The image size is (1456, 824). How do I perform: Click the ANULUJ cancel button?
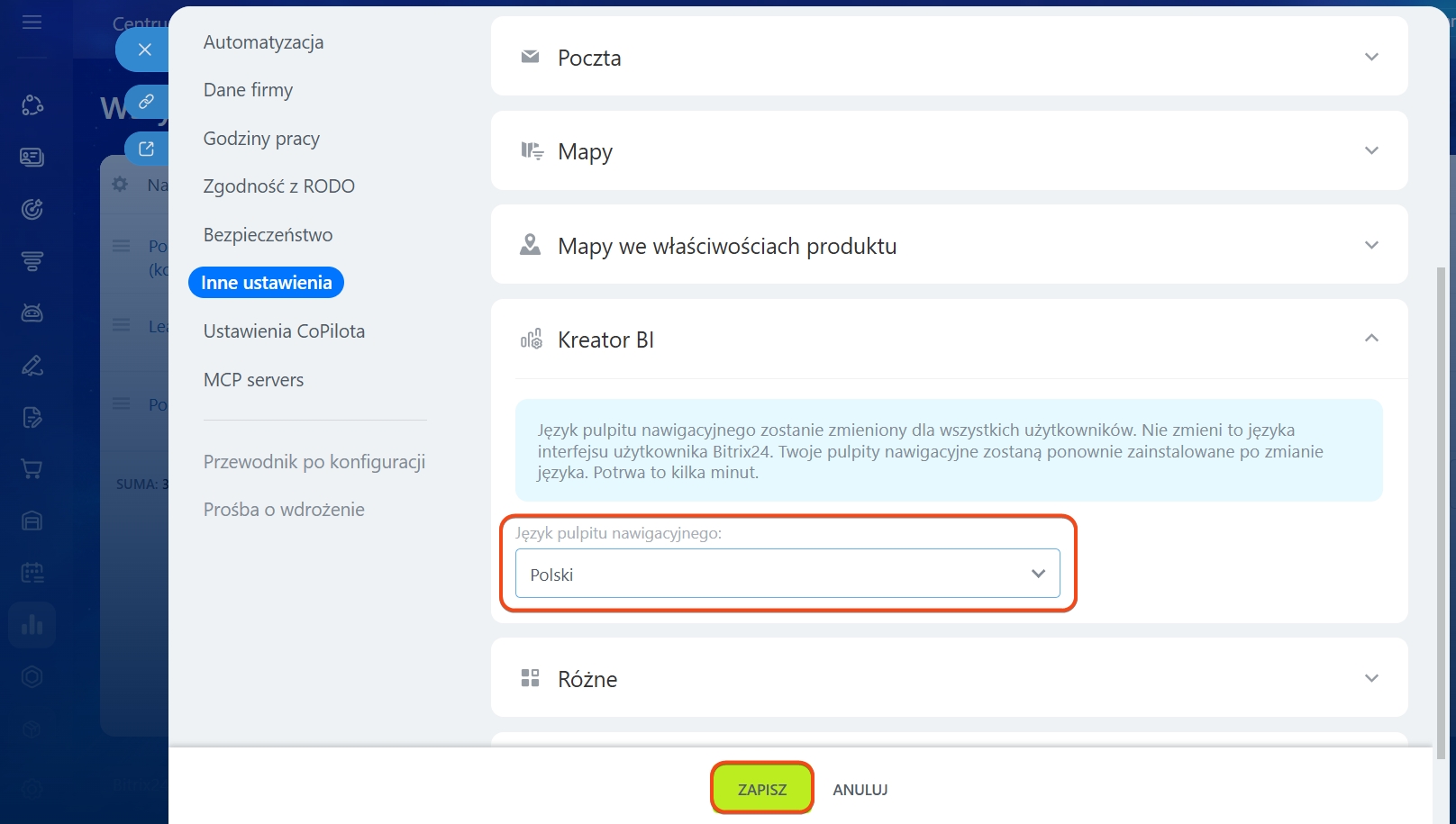860,790
